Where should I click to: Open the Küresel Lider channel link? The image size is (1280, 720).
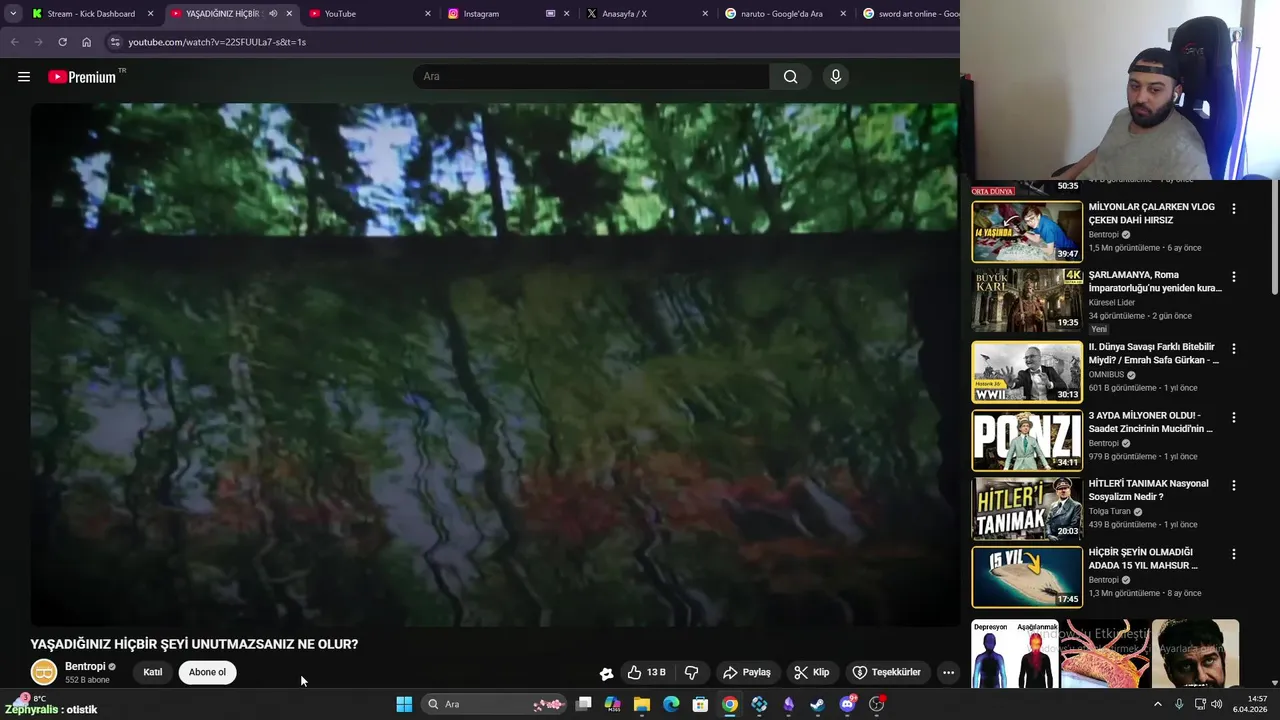click(x=1112, y=303)
